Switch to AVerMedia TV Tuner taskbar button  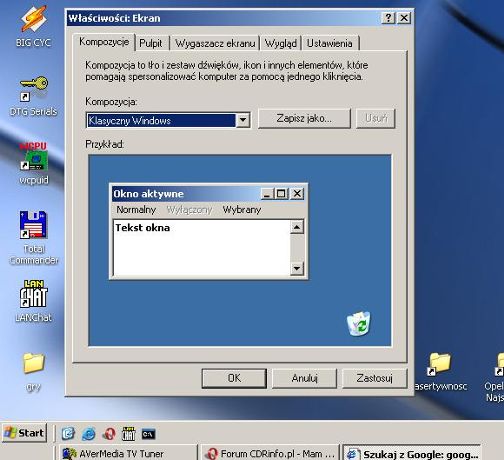pyautogui.click(x=128, y=453)
